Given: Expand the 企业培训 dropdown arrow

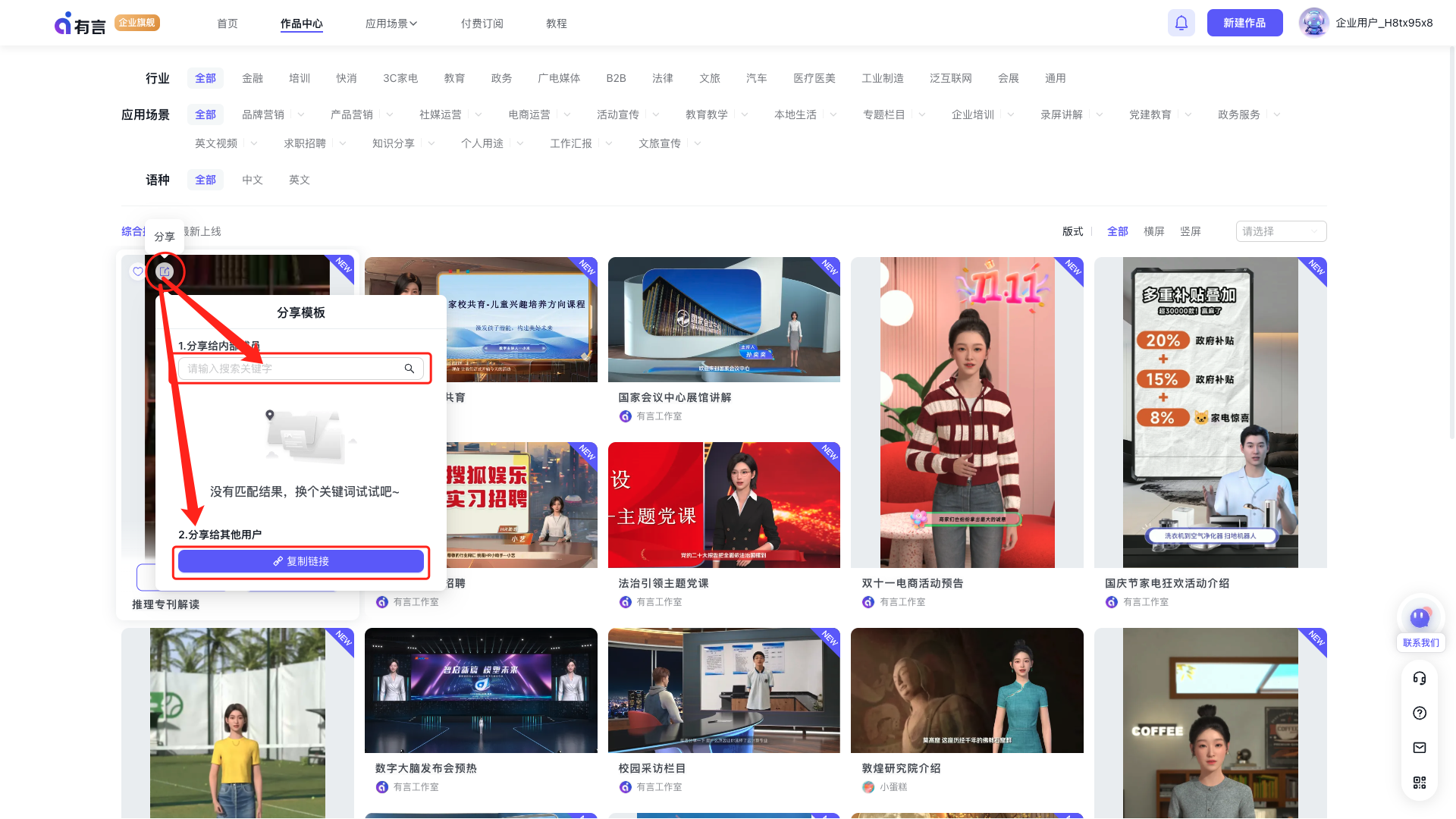Looking at the screenshot, I should pyautogui.click(x=1011, y=115).
